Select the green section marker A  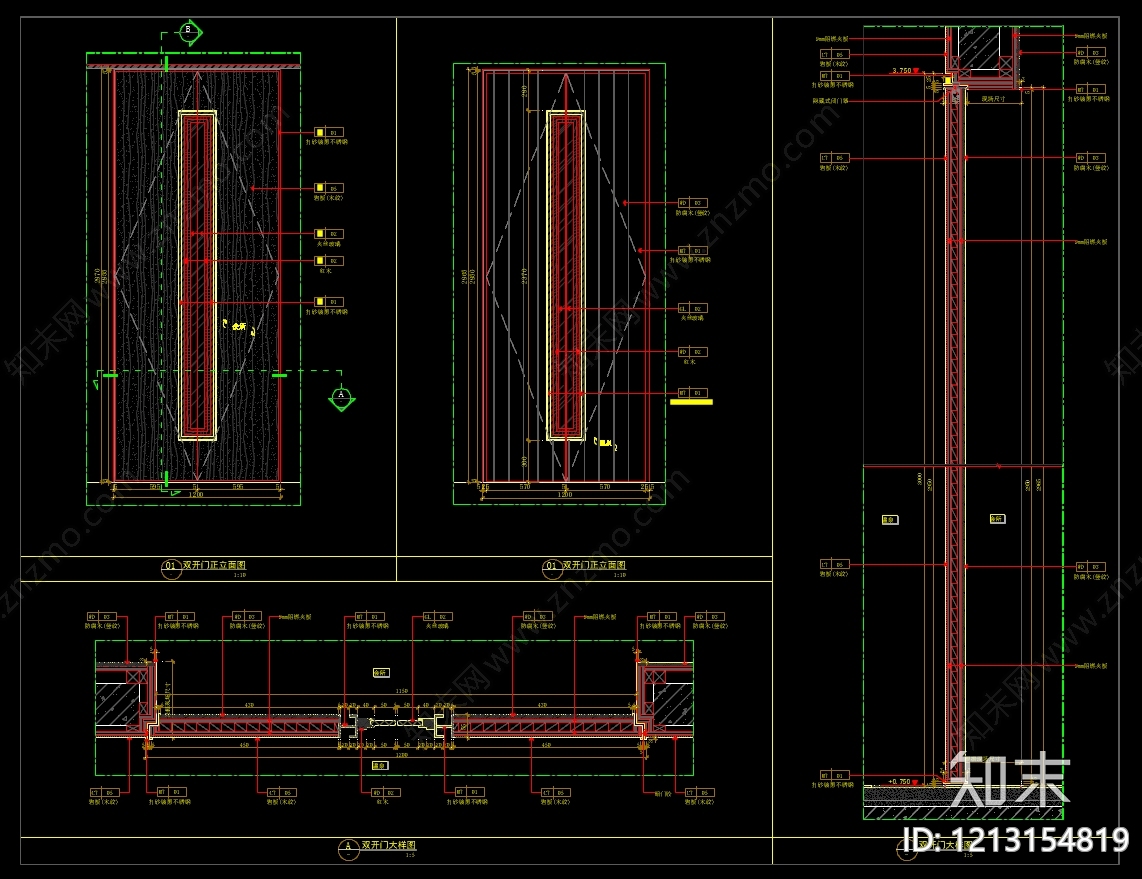[341, 398]
